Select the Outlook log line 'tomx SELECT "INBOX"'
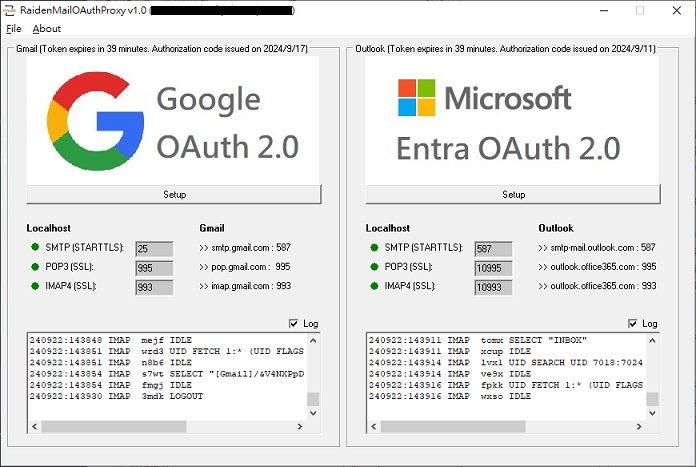Image resolution: width=696 pixels, height=467 pixels. tap(478, 340)
